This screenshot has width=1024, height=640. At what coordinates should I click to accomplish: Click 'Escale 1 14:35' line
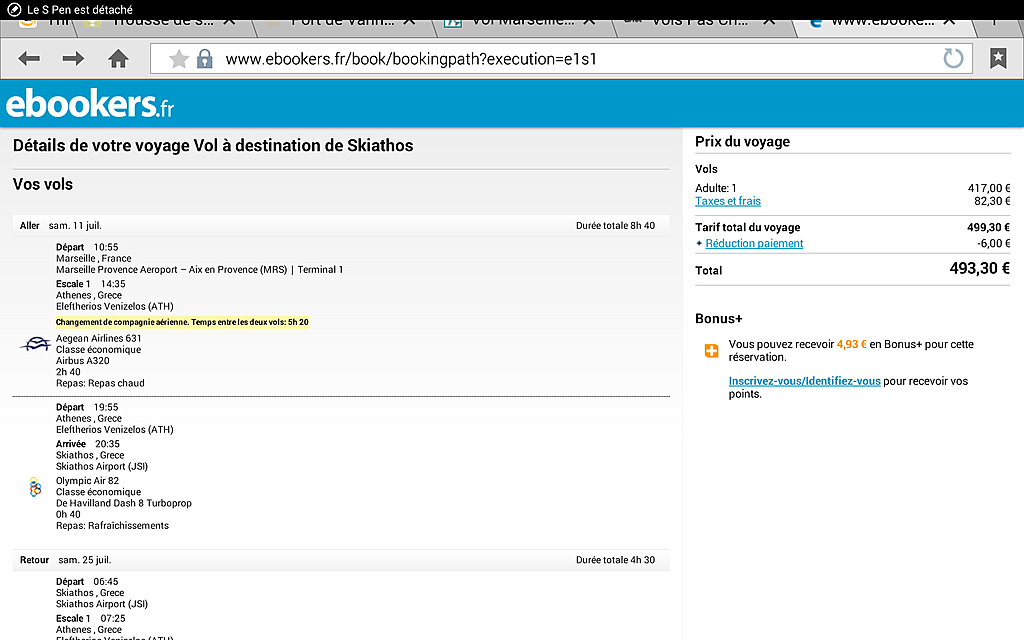(90, 284)
